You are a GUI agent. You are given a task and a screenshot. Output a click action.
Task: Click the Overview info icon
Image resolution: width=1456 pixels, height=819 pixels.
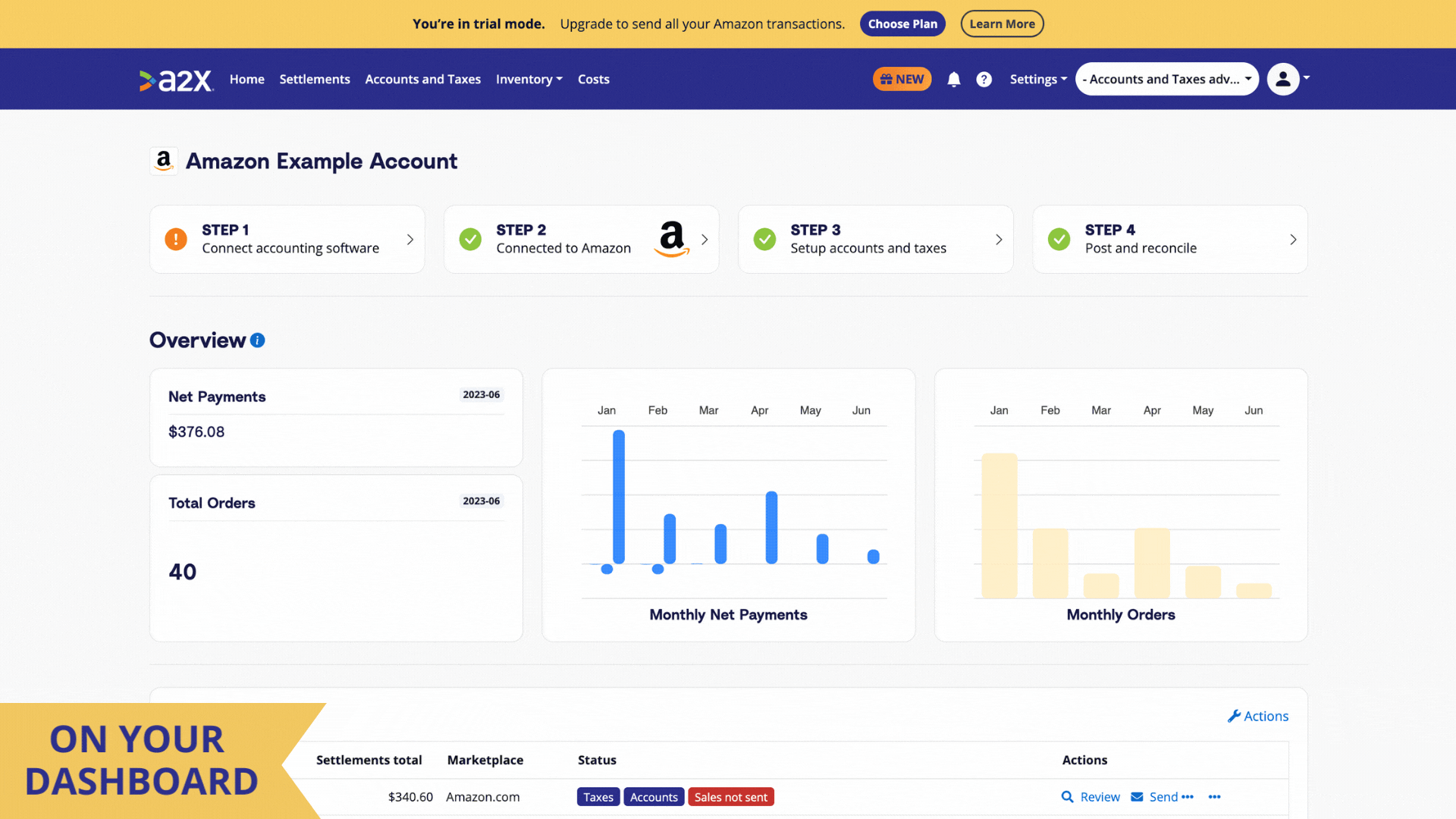tap(257, 340)
